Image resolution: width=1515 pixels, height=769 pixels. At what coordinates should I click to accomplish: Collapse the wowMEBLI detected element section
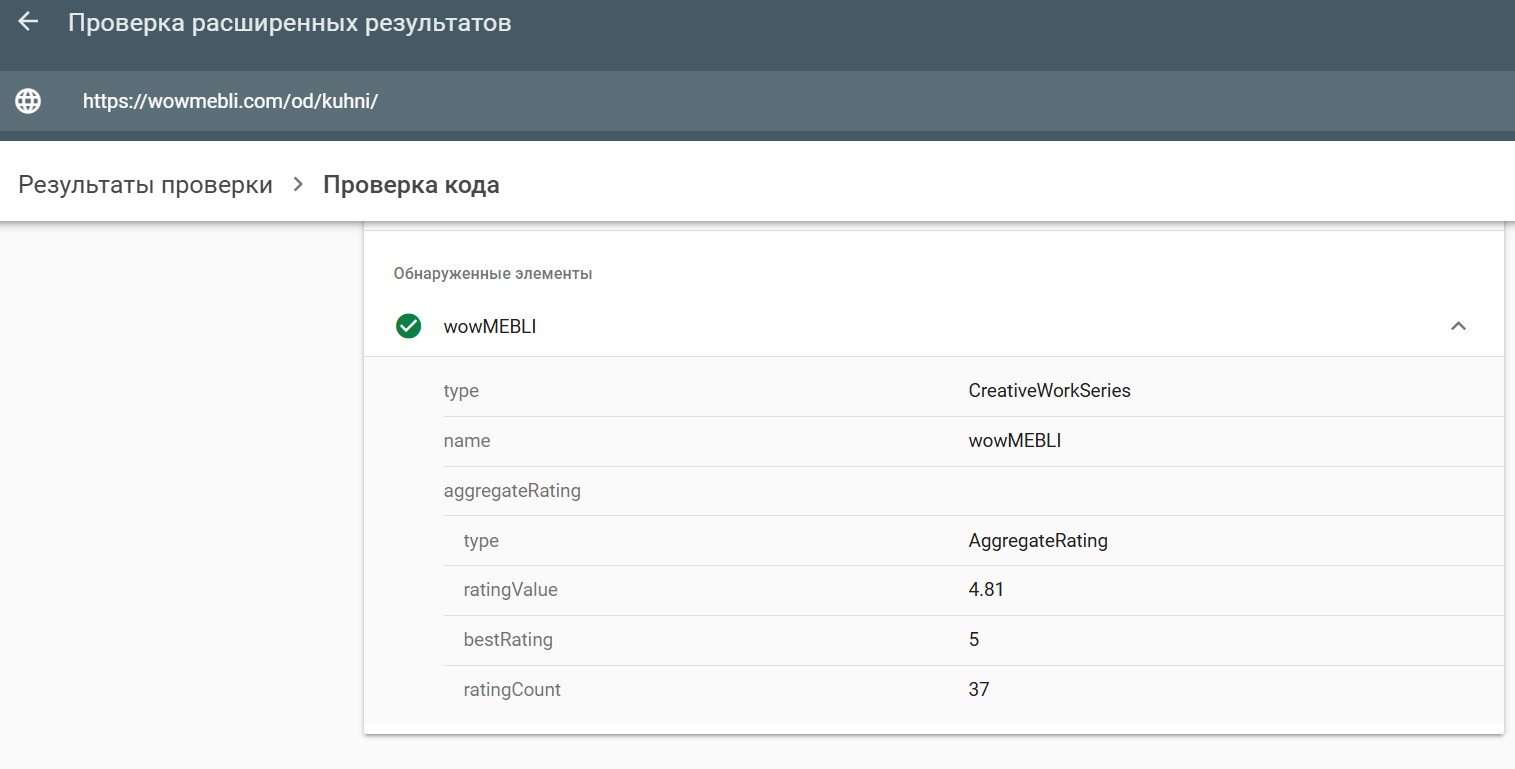click(1458, 326)
